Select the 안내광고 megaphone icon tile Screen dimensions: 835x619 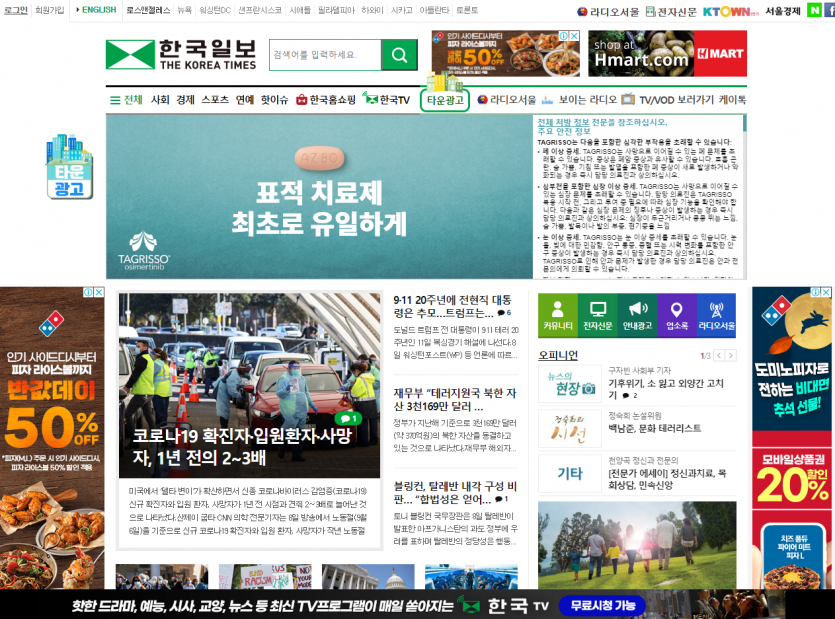(637, 313)
